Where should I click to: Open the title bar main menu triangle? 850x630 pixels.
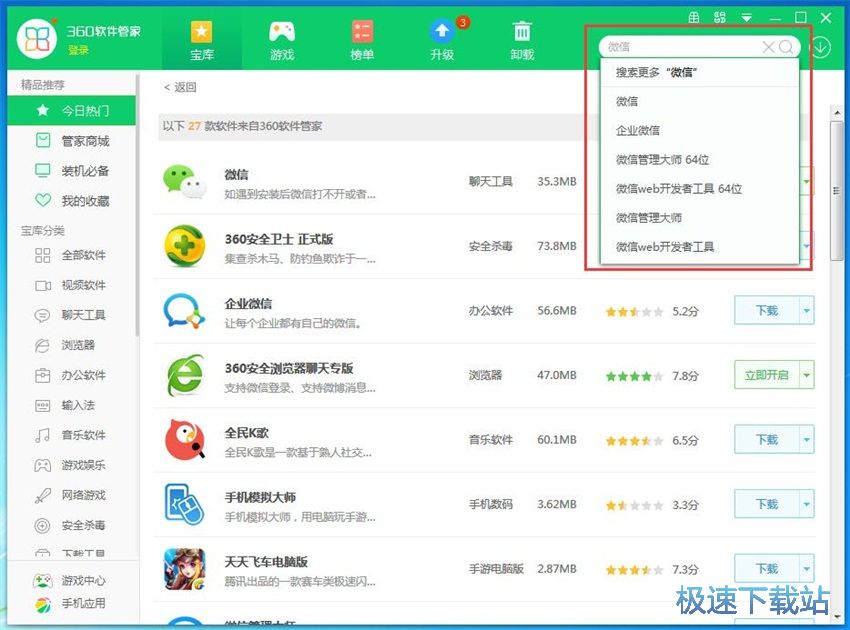746,18
